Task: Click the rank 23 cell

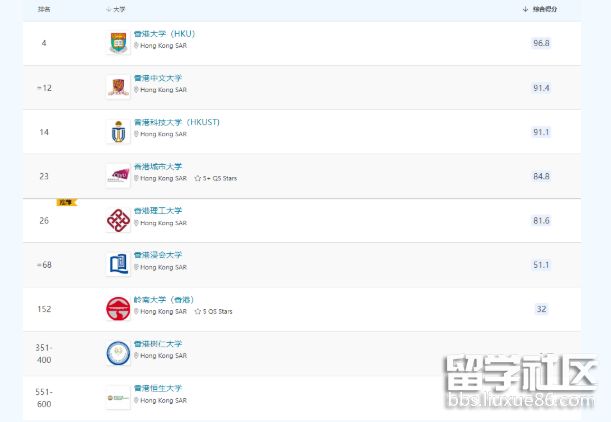Action: 44,177
